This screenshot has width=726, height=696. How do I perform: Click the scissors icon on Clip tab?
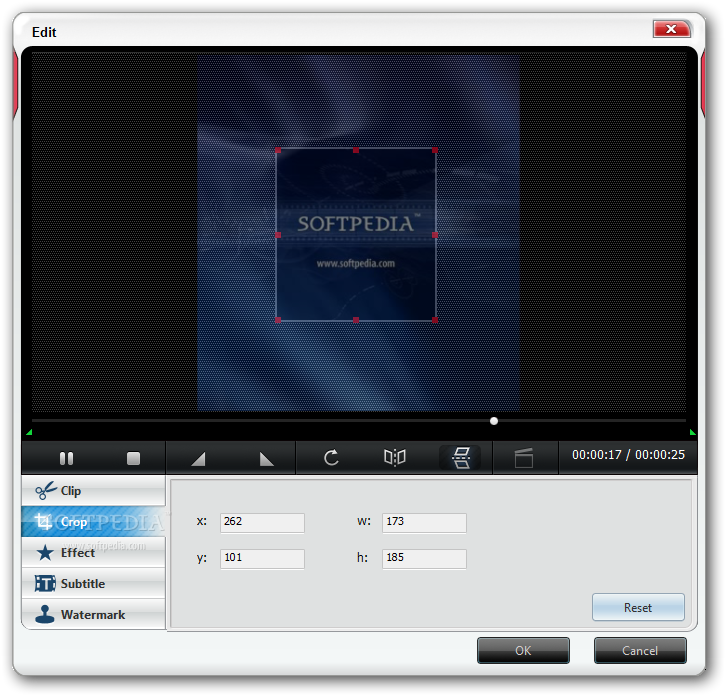tap(45, 491)
